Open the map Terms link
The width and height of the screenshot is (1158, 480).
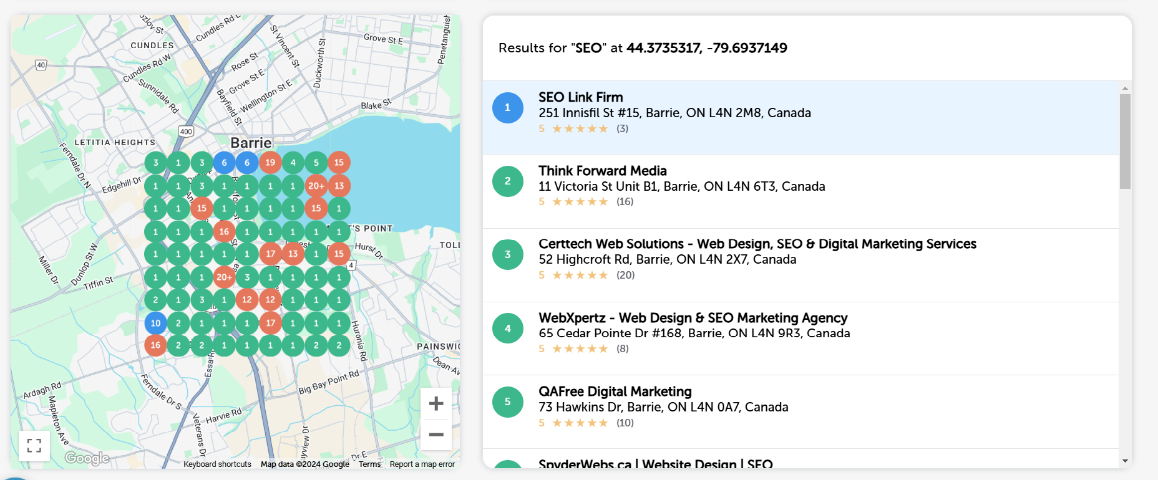[369, 464]
